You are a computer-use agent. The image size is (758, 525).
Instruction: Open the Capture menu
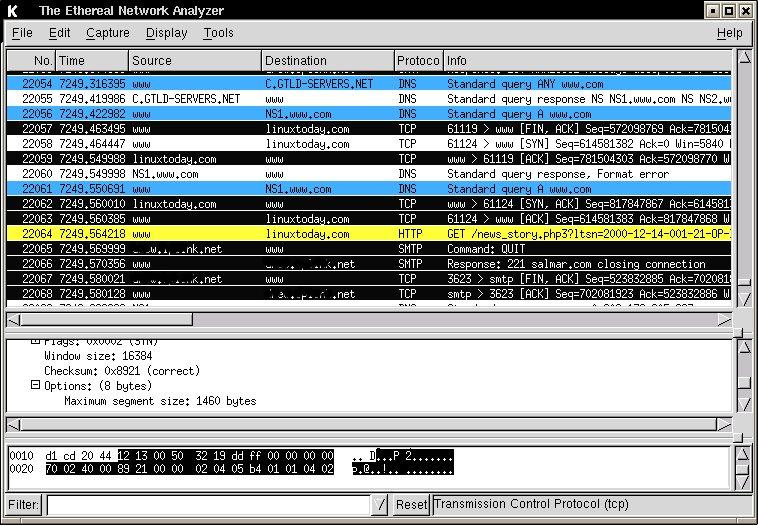pos(107,33)
